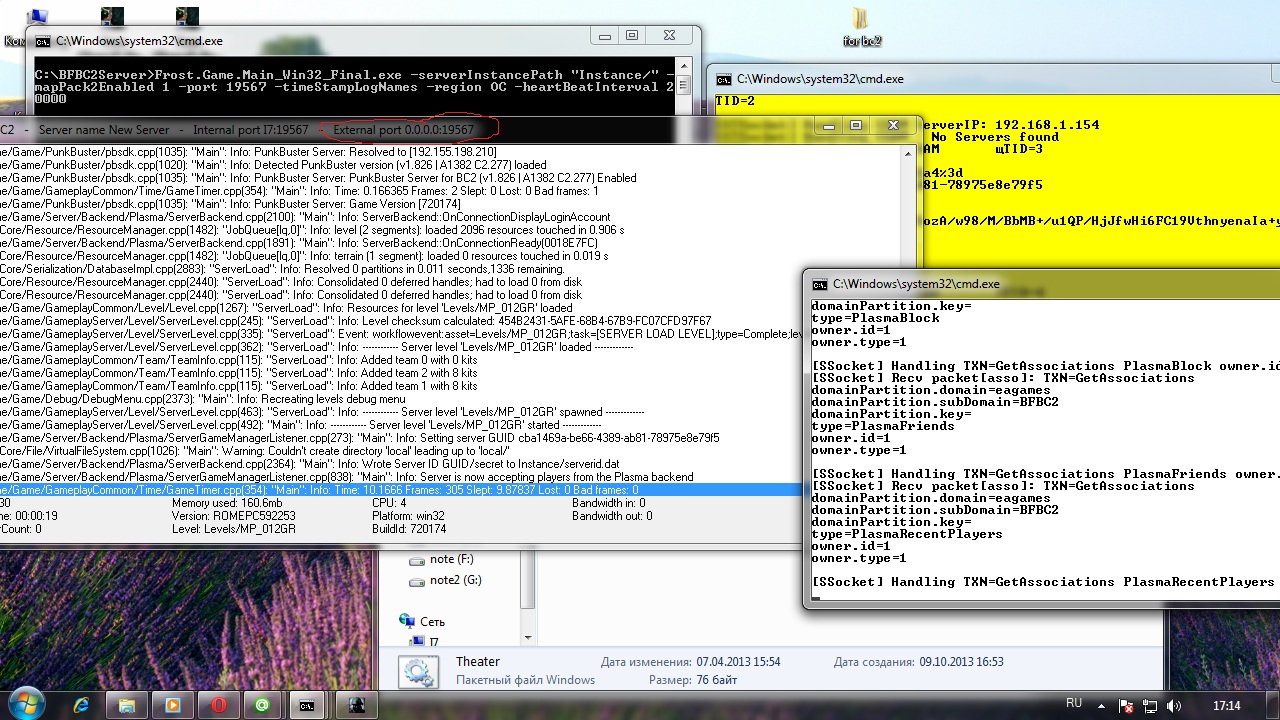1280x720 pixels.
Task: Select the 'for bc2' desktop folder
Action: 861,28
